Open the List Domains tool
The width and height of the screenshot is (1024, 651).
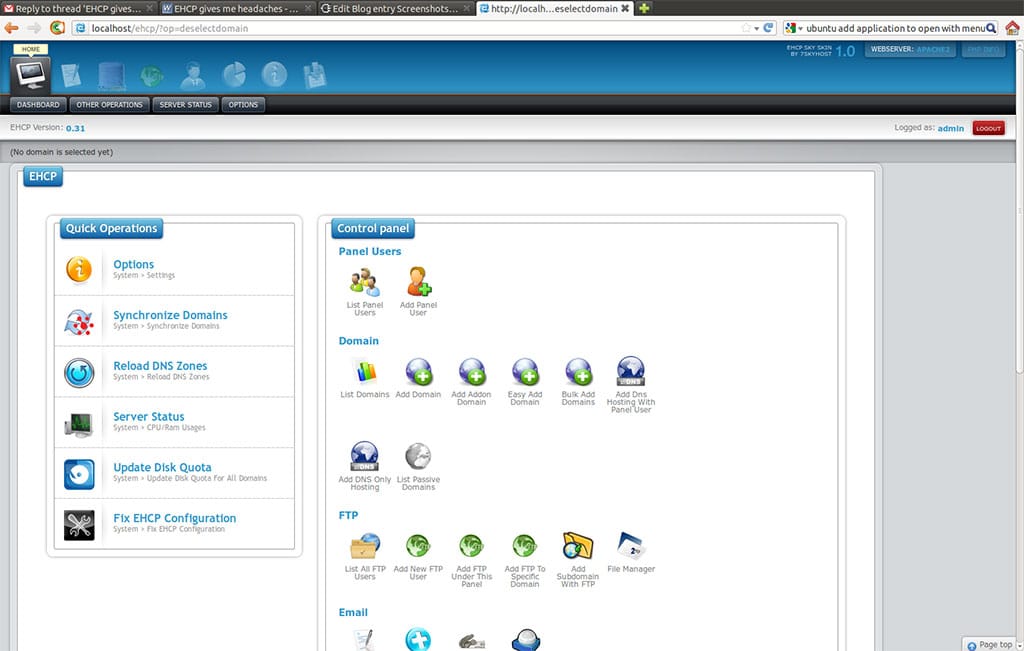click(364, 370)
